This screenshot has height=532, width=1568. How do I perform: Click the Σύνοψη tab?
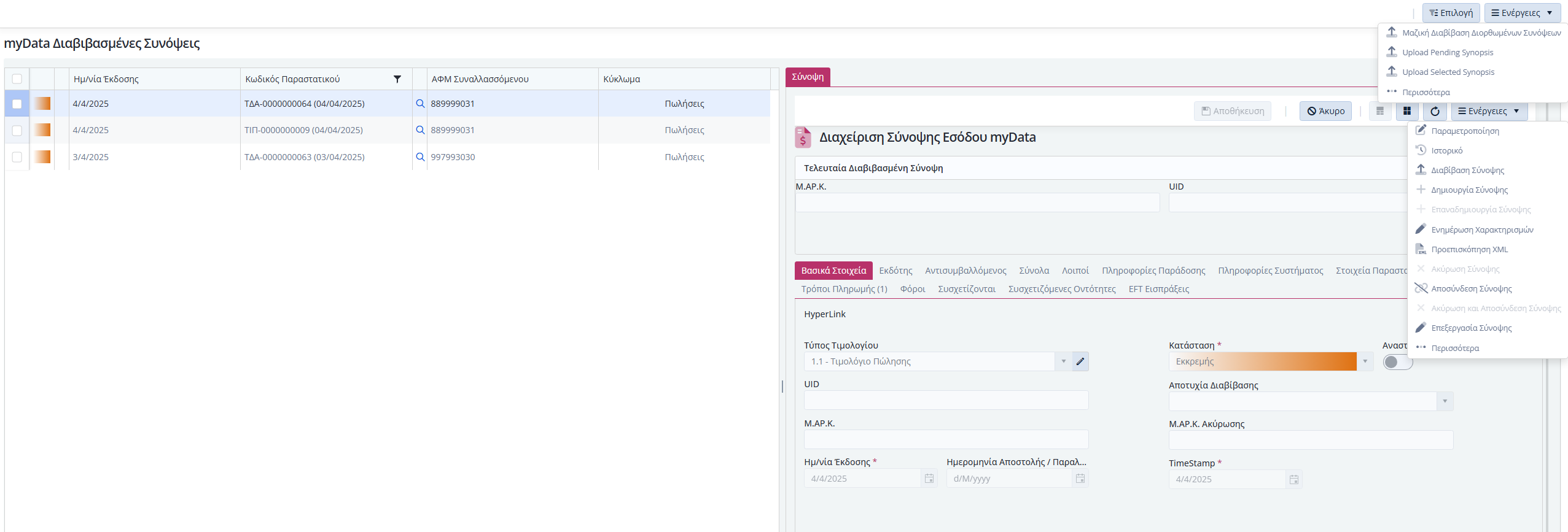[x=808, y=77]
